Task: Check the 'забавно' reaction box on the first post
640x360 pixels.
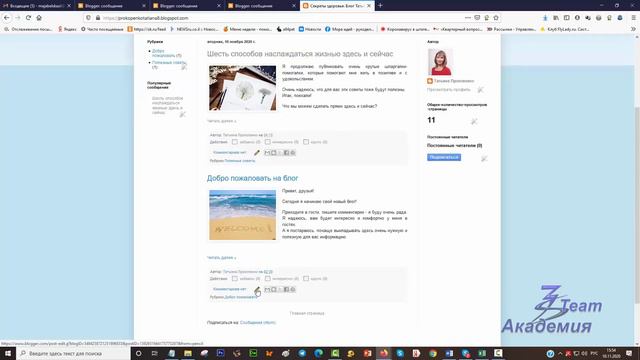Action: 235,142
